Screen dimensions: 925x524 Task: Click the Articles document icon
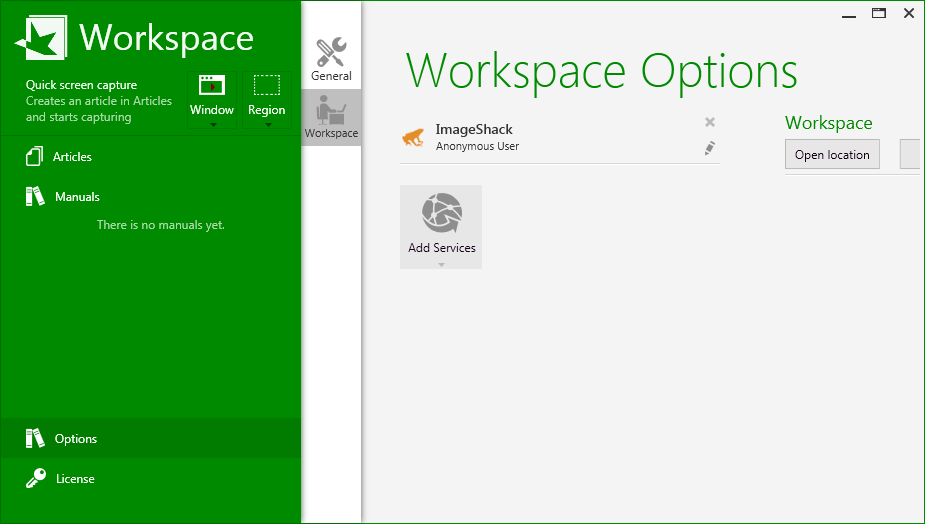(36, 157)
